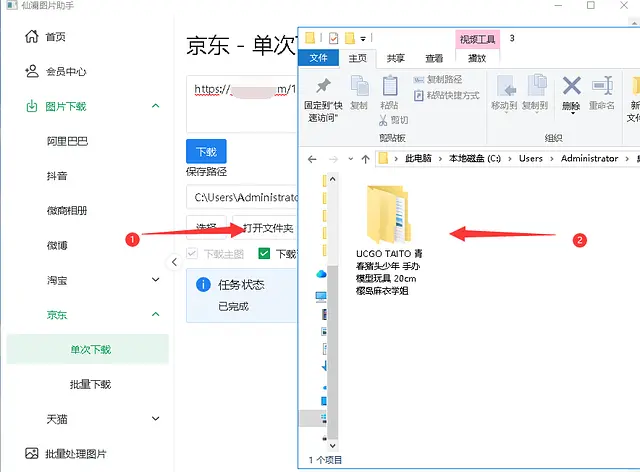Collapse the 京东 submenu
The image size is (640, 472).
click(x=156, y=314)
